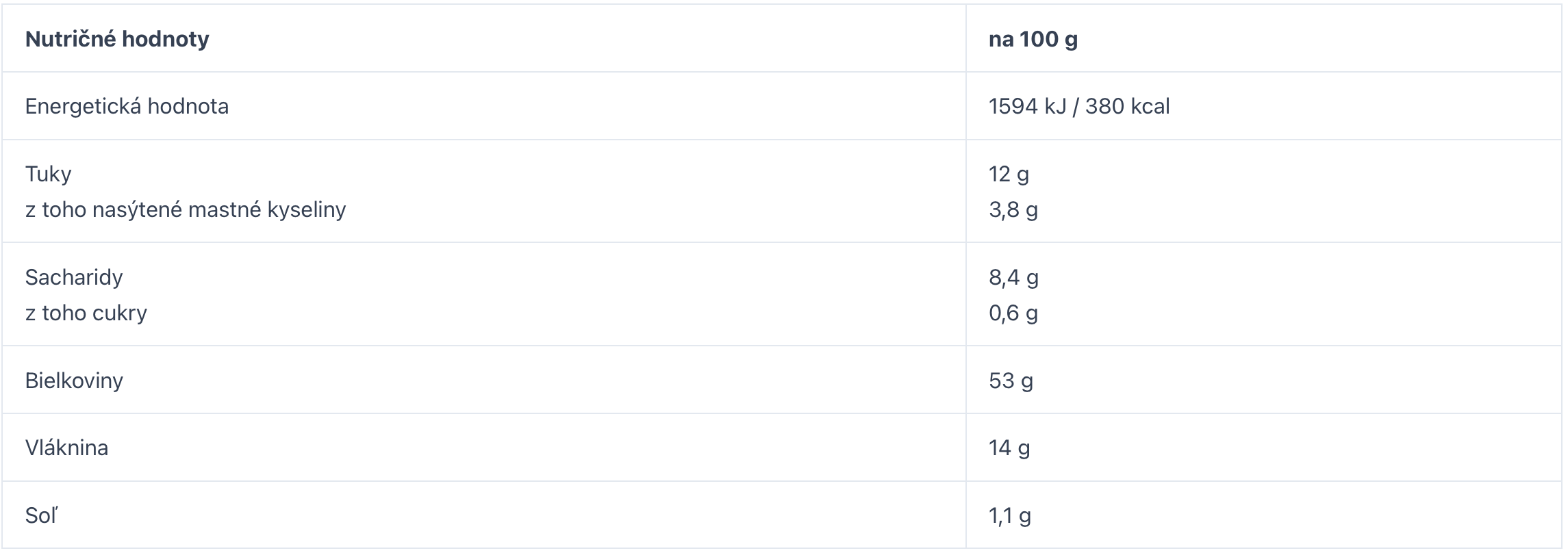Click the '12 g' fat value
The height and width of the screenshot is (553, 1568).
[x=1009, y=174]
